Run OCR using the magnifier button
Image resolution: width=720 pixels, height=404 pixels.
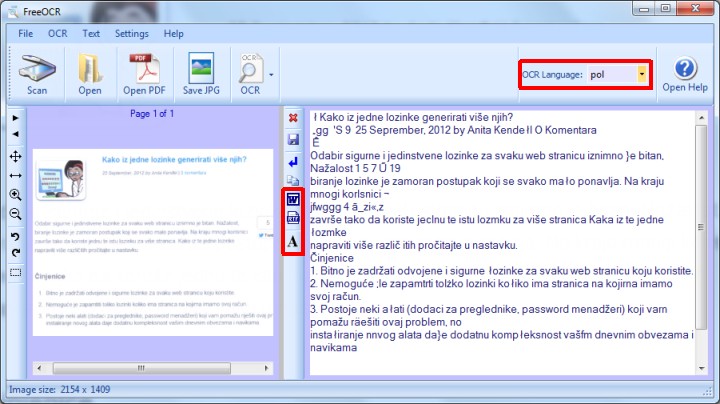[x=249, y=72]
